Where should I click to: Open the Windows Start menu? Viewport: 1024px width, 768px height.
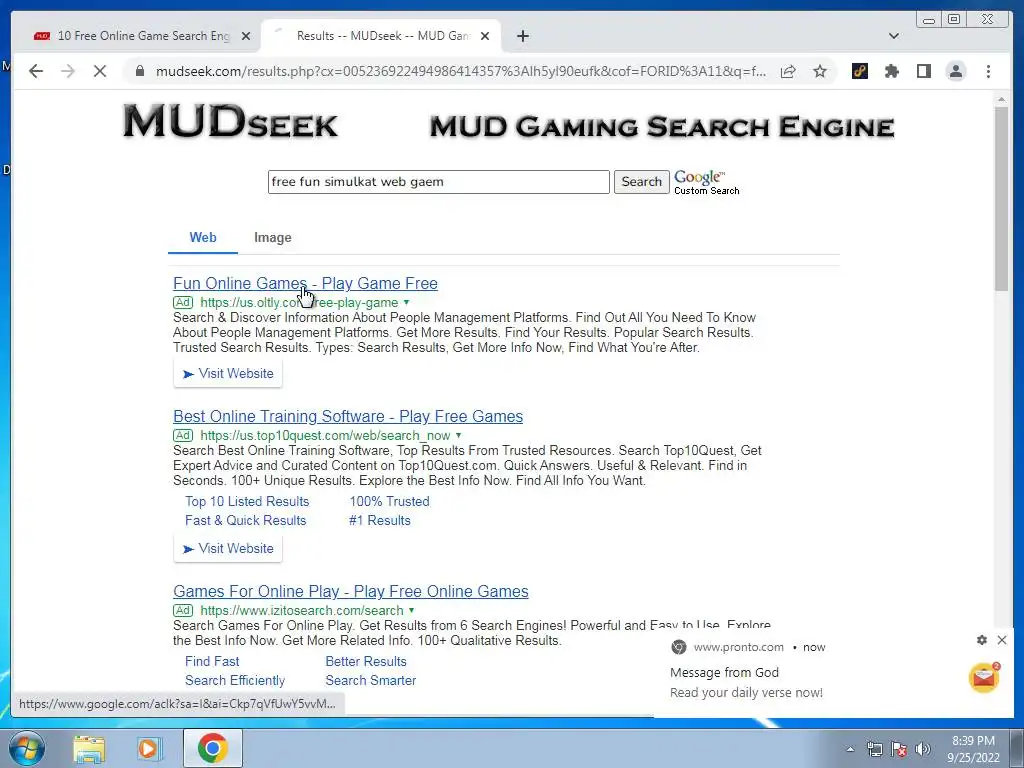tap(26, 748)
